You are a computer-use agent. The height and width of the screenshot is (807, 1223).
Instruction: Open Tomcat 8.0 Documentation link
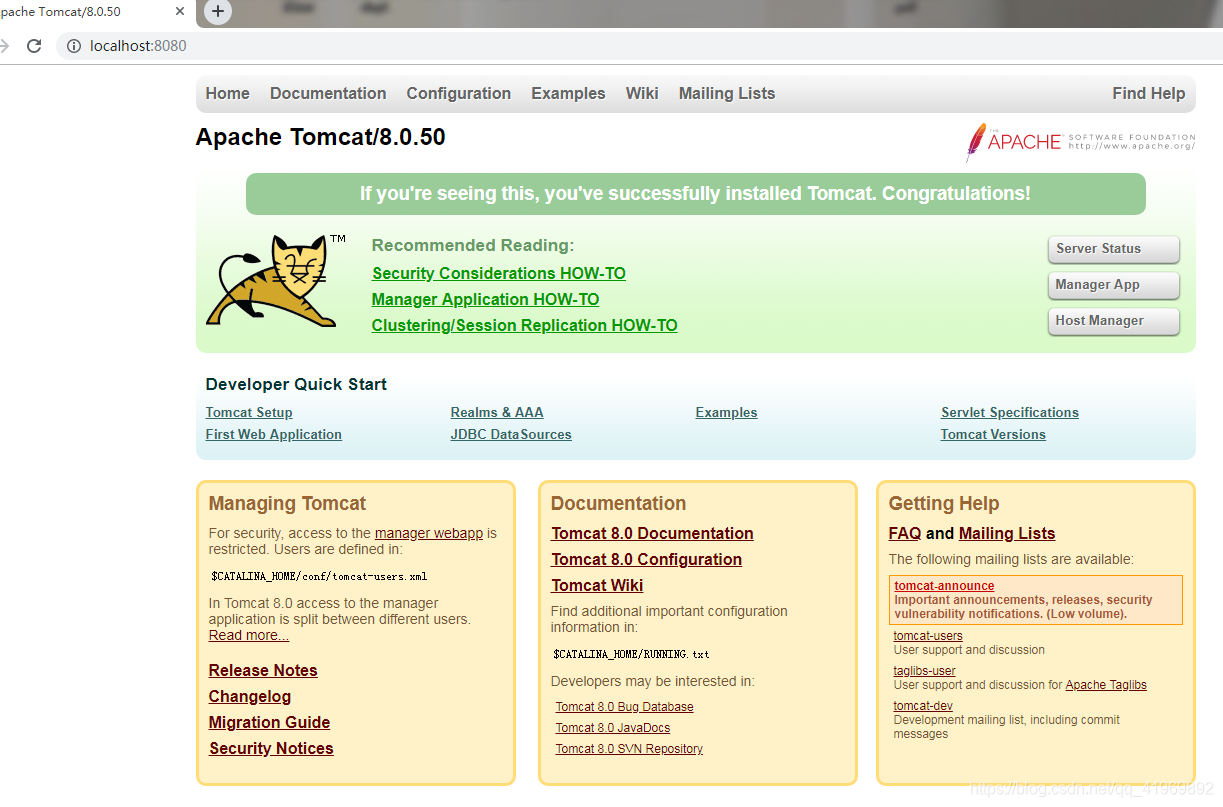tap(652, 533)
